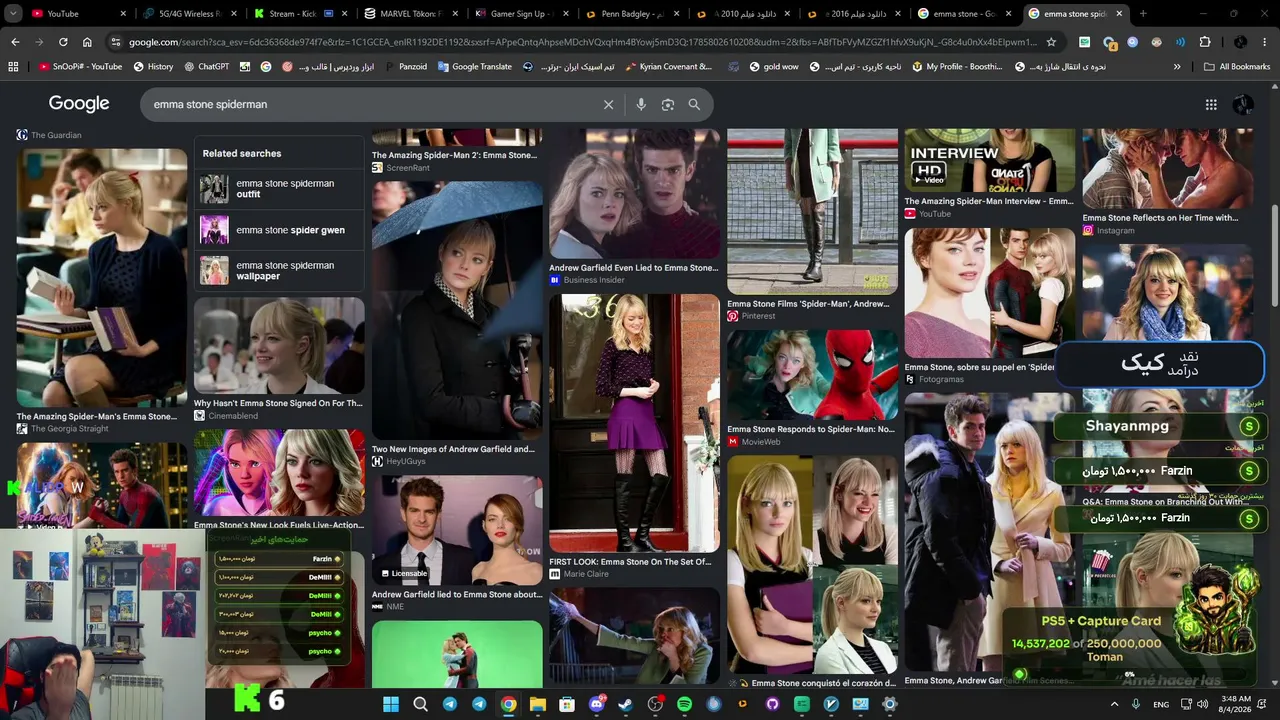The height and width of the screenshot is (720, 1280).
Task: Open Windows taskbar search
Action: (x=420, y=704)
